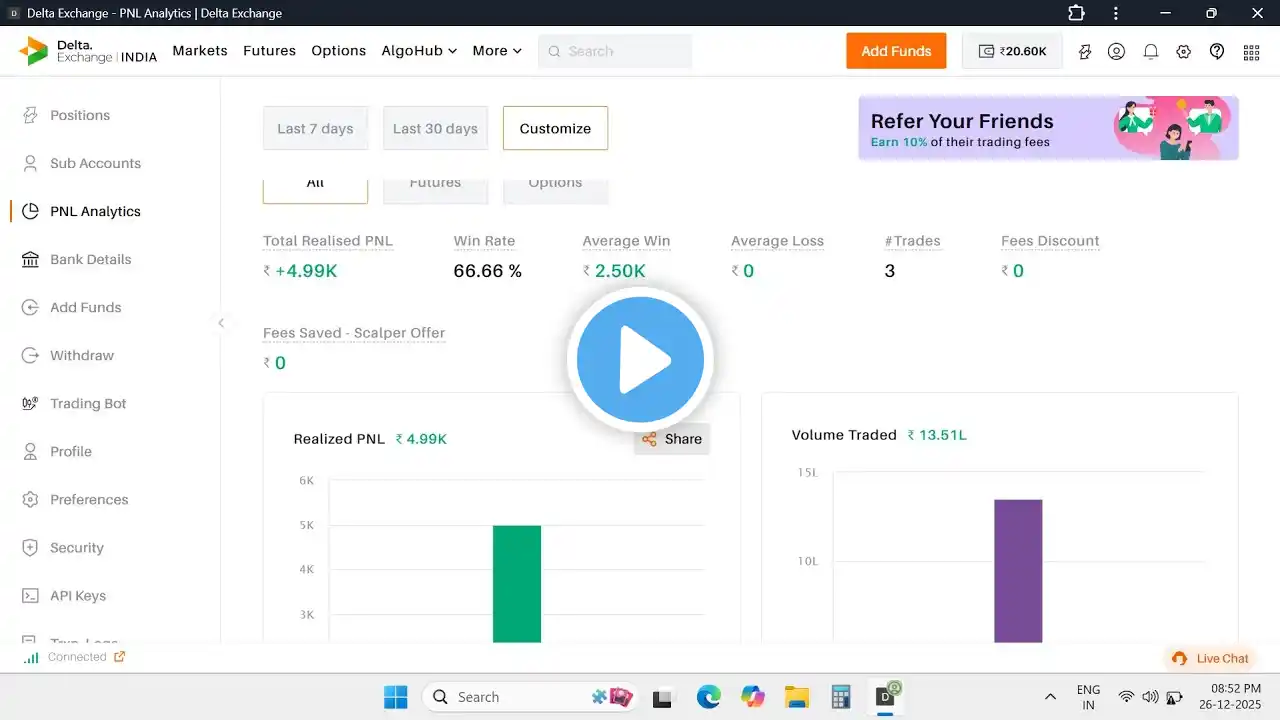The image size is (1280, 720).
Task: Open Calculator from the Windows taskbar
Action: (840, 697)
